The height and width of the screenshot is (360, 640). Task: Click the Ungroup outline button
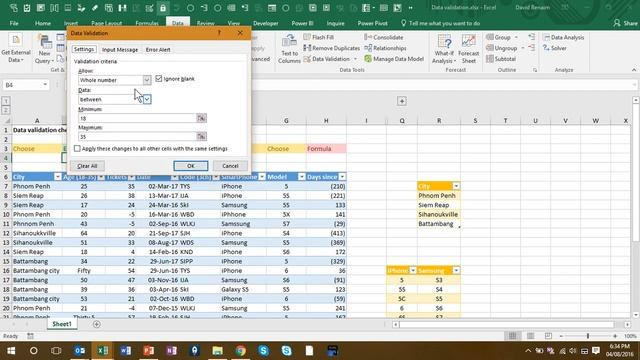(501, 48)
